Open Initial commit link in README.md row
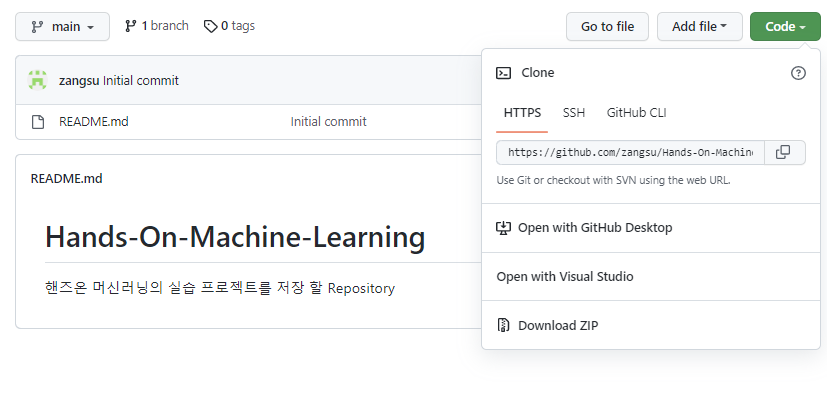The width and height of the screenshot is (827, 393). click(329, 122)
